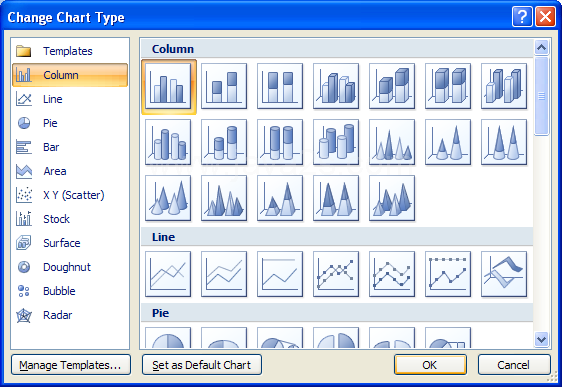Pick the 100% Stacked Line chart icon
This screenshot has height=387, width=562.
click(280, 274)
